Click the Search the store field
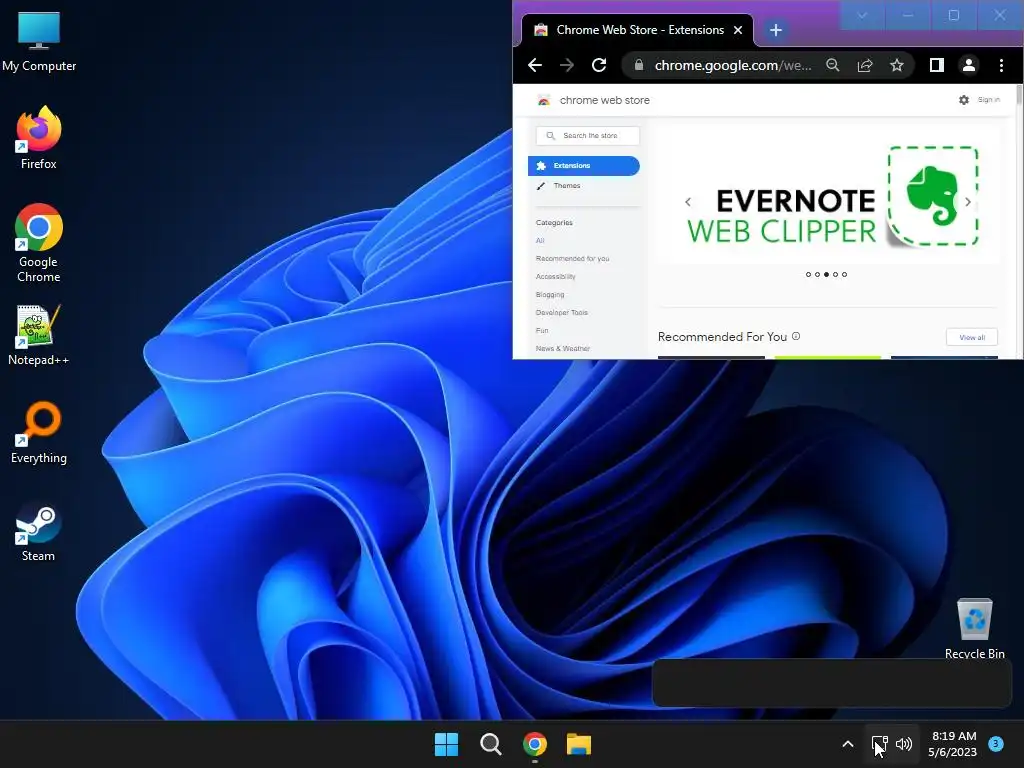Image resolution: width=1024 pixels, height=768 pixels. pos(588,135)
